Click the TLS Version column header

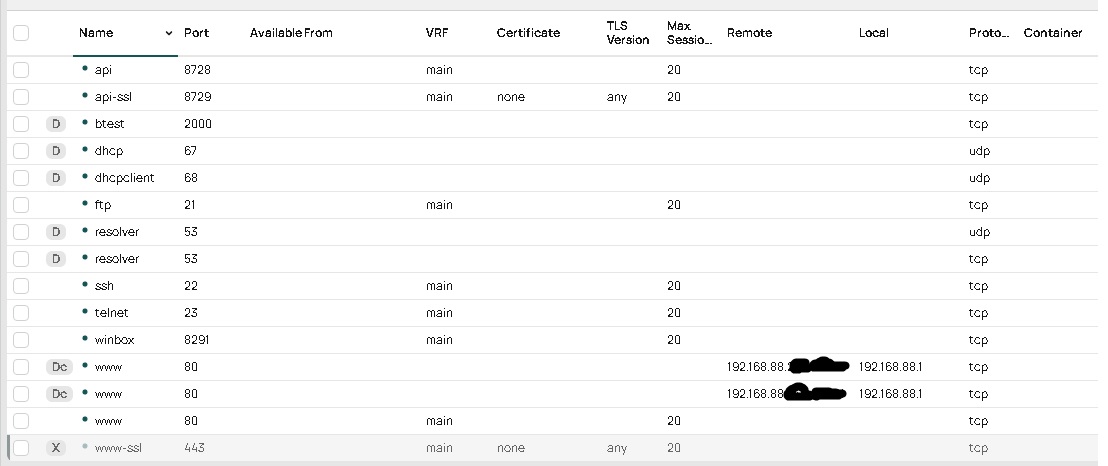(x=627, y=33)
